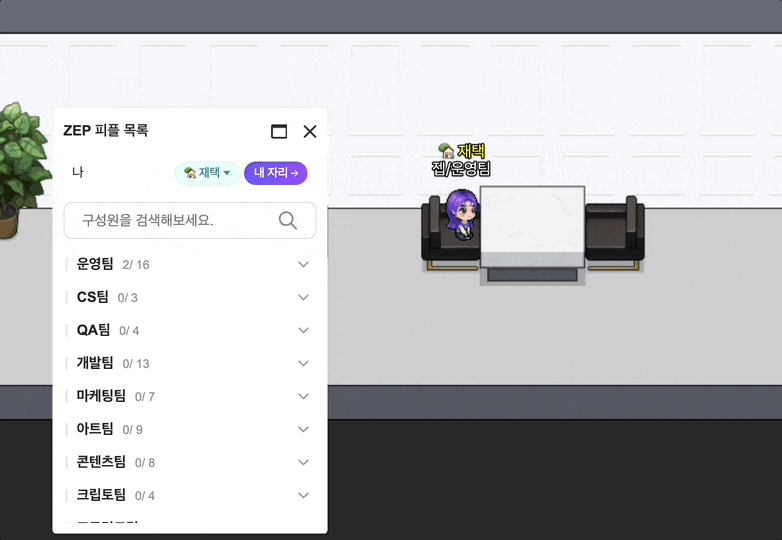Go to my seat with 내 자리 button

coord(276,173)
